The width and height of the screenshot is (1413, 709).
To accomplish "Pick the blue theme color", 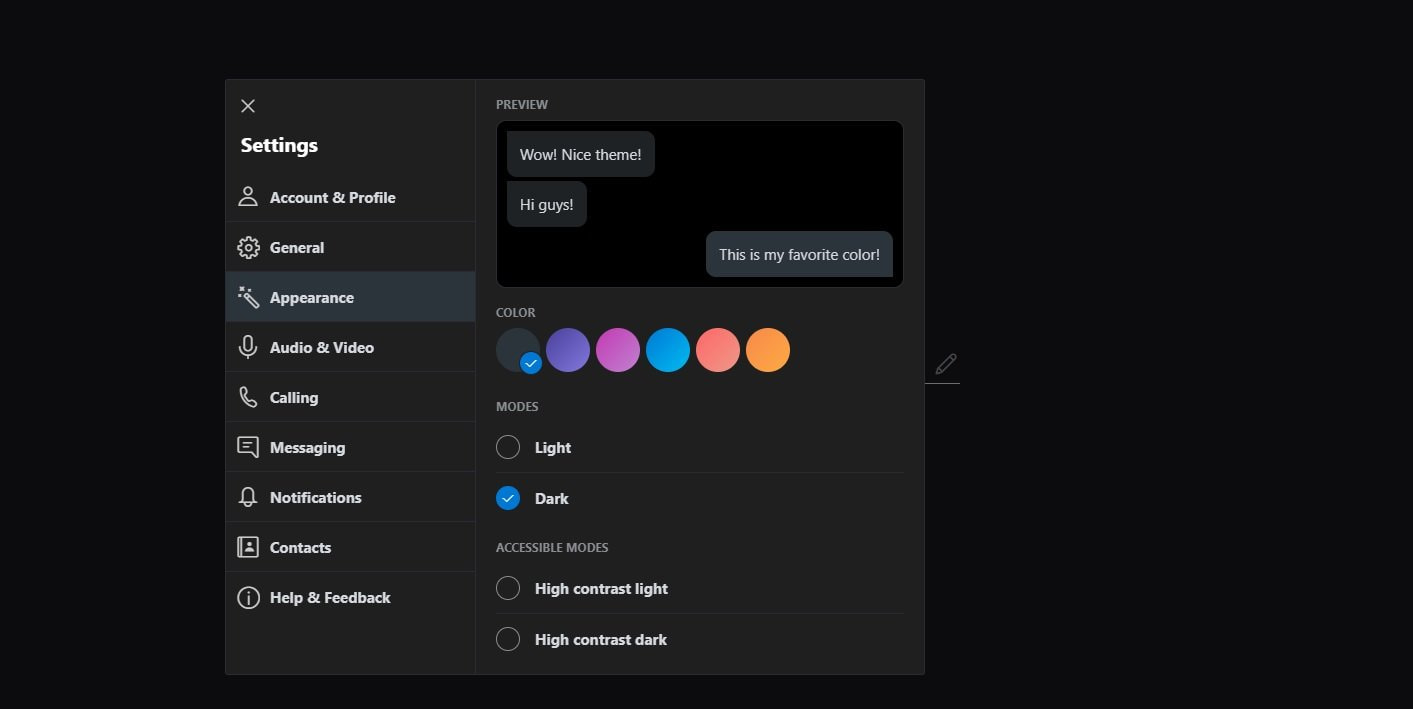I will [668, 350].
